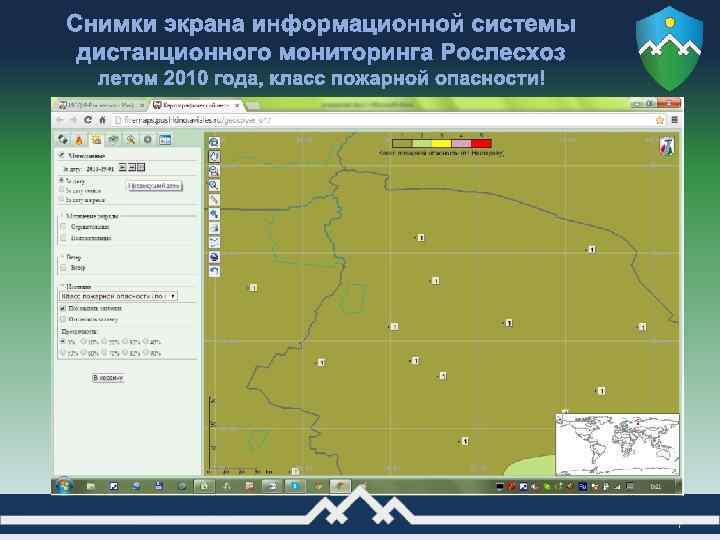
Task: Open the Windows Start orb
Action: (x=63, y=486)
